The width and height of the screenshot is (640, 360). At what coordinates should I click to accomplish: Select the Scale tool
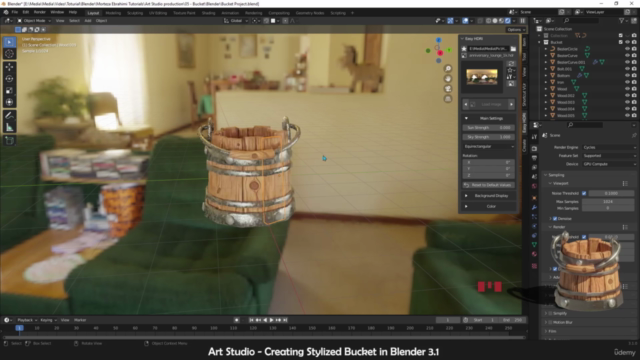coord(9,90)
